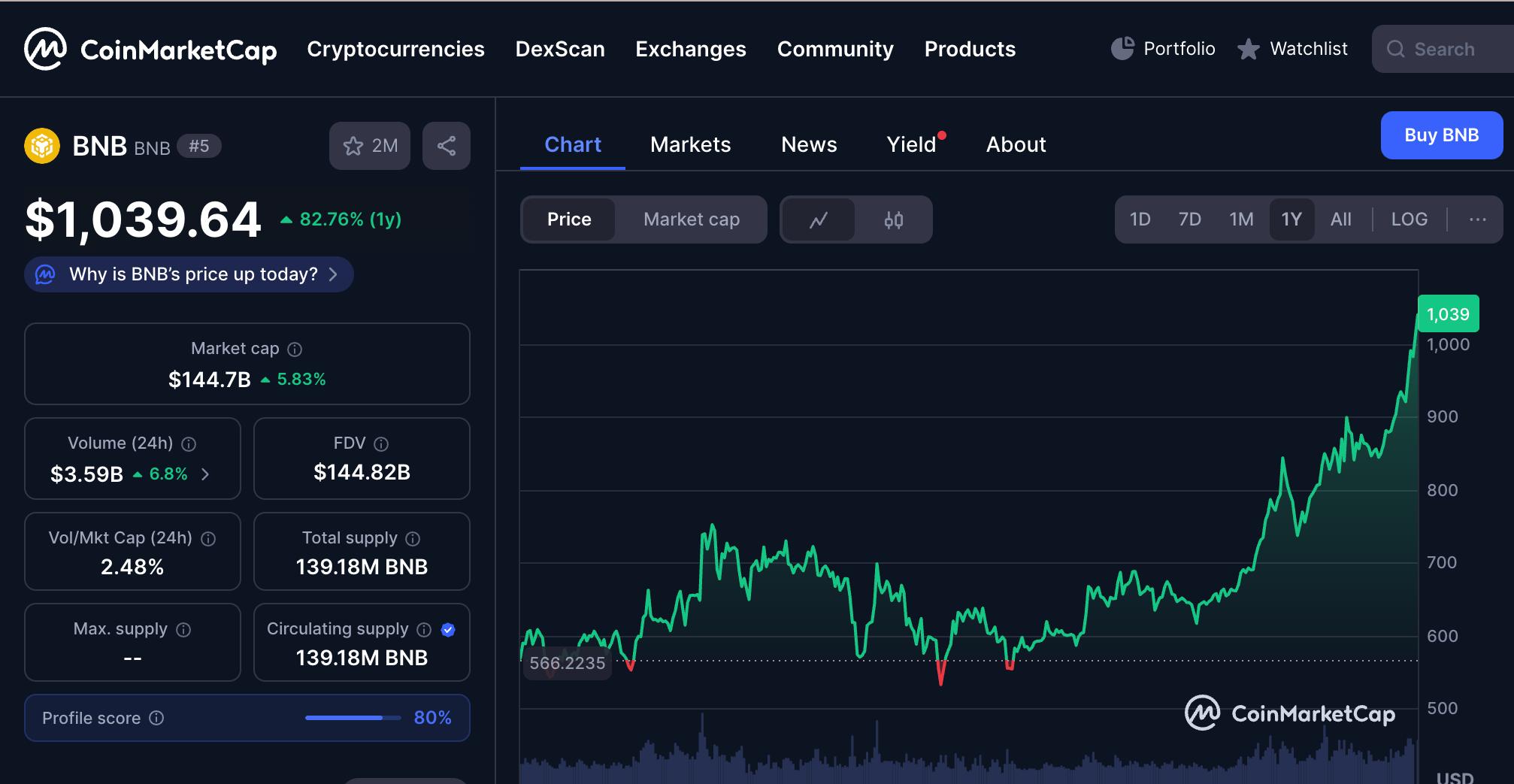Switch to the Markets tab

point(690,144)
